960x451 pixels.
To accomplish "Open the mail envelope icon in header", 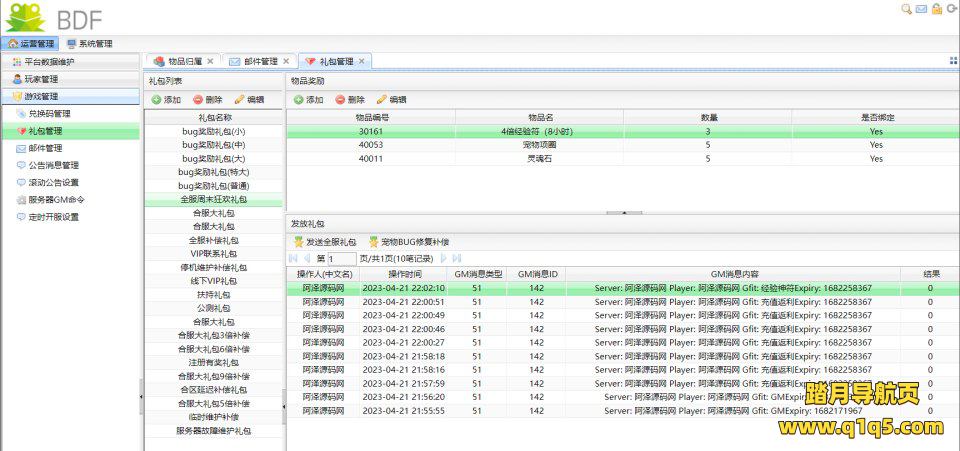I will coord(921,9).
